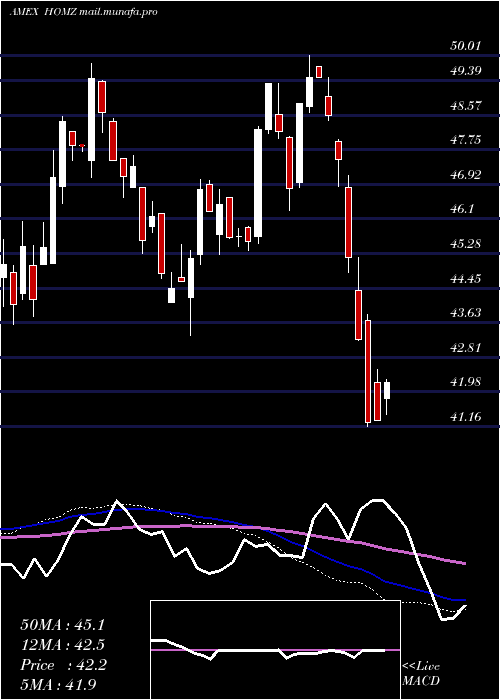Viewport: 500px width, 700px height.
Task: Click the Price : 42.2 reading
Action: [62, 665]
